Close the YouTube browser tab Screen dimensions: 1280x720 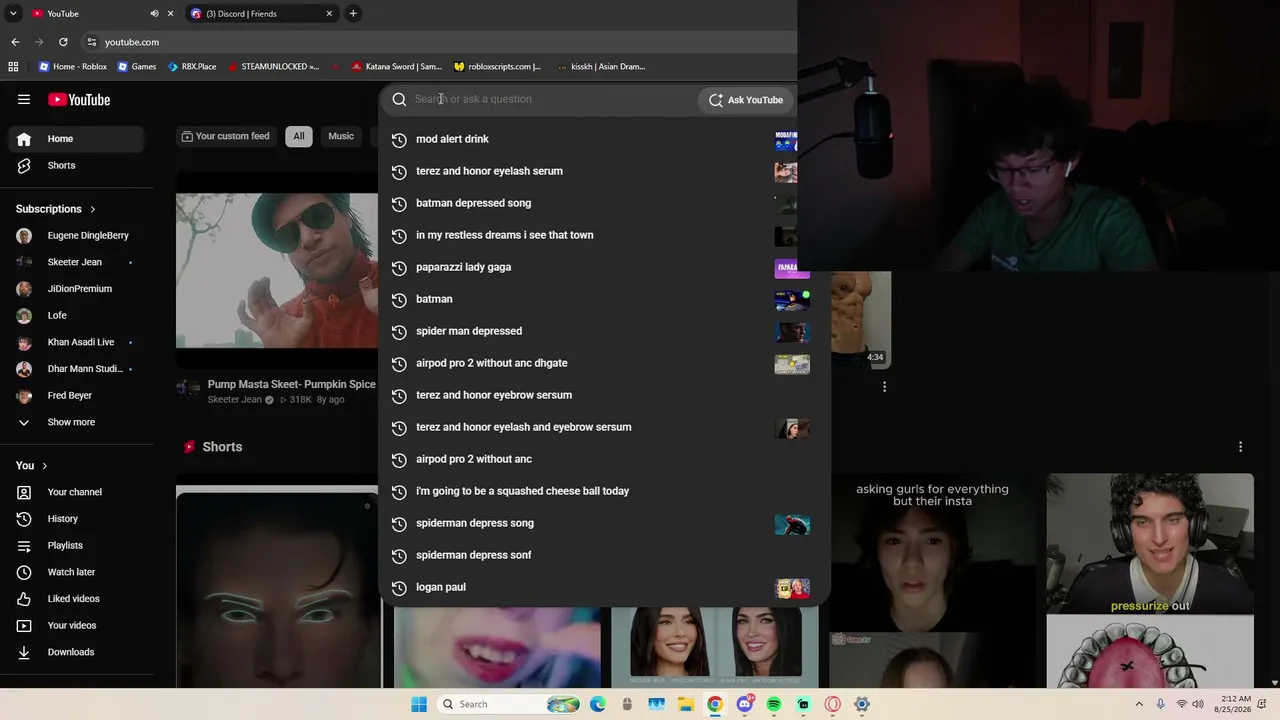click(x=170, y=14)
